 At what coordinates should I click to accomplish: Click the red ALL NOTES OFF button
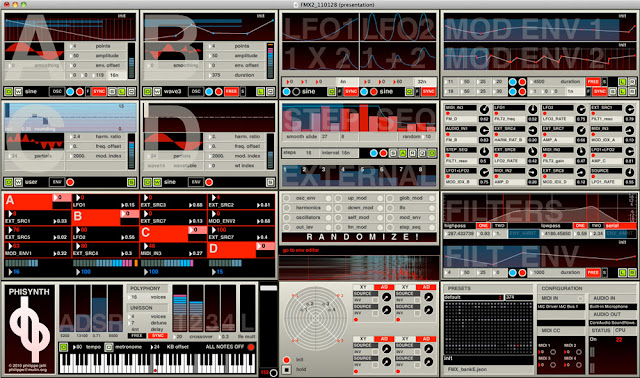click(251, 347)
